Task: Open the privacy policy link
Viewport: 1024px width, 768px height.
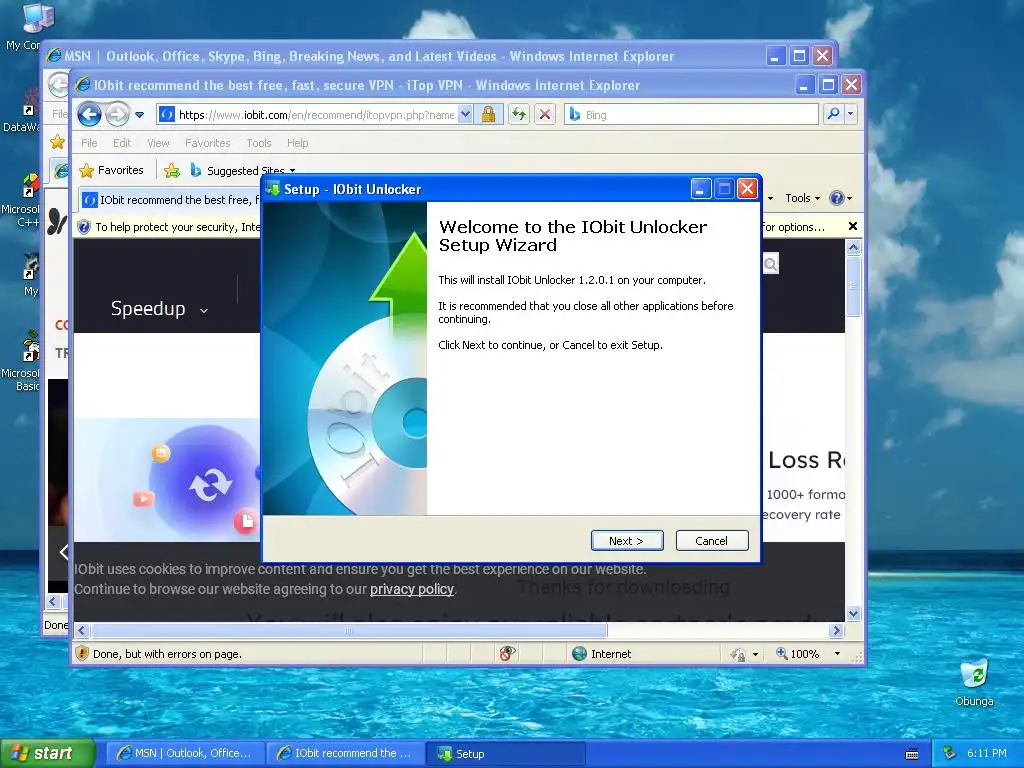Action: pyautogui.click(x=411, y=589)
